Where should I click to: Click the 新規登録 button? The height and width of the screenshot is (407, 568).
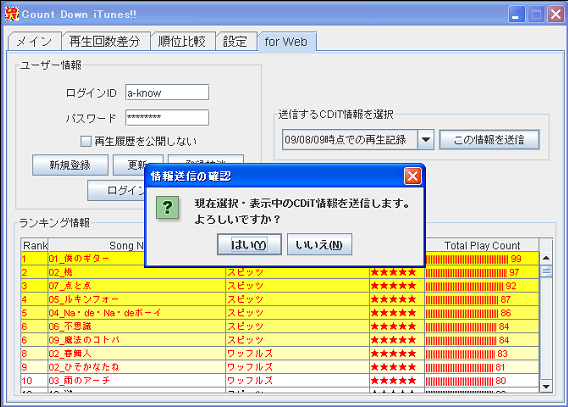click(70, 165)
